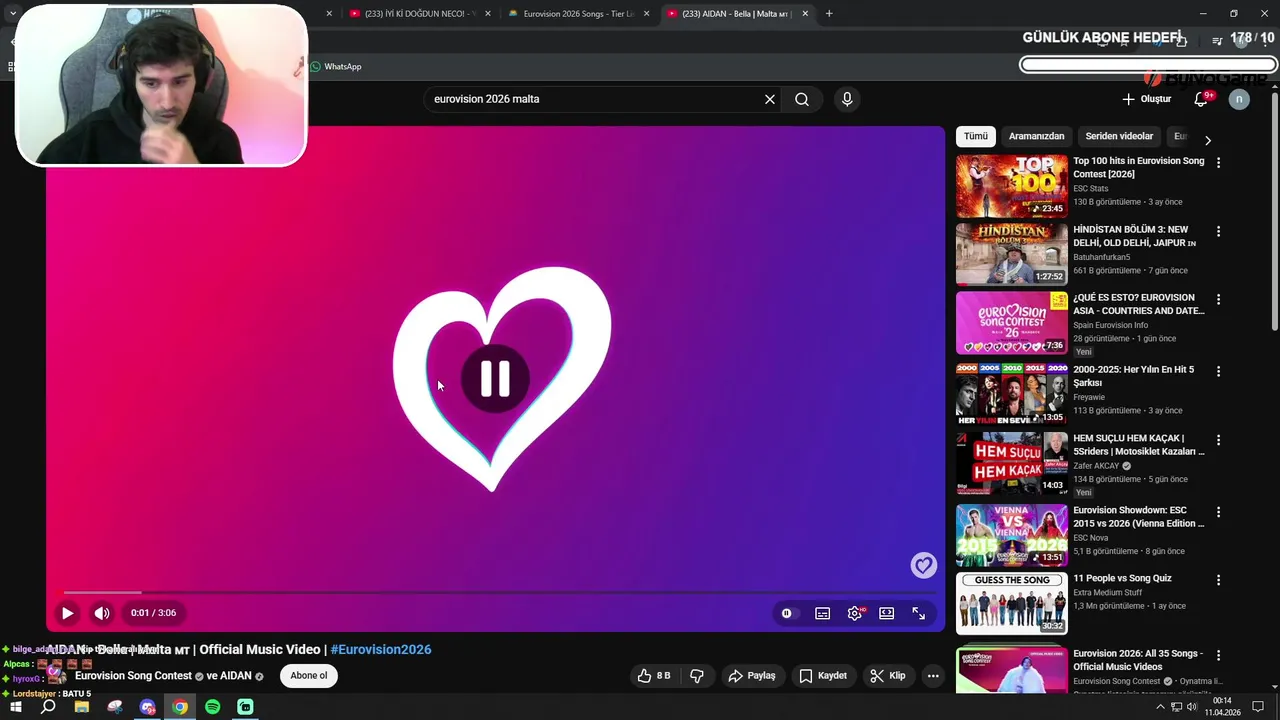Click the heart watermark icon on the video

[923, 565]
